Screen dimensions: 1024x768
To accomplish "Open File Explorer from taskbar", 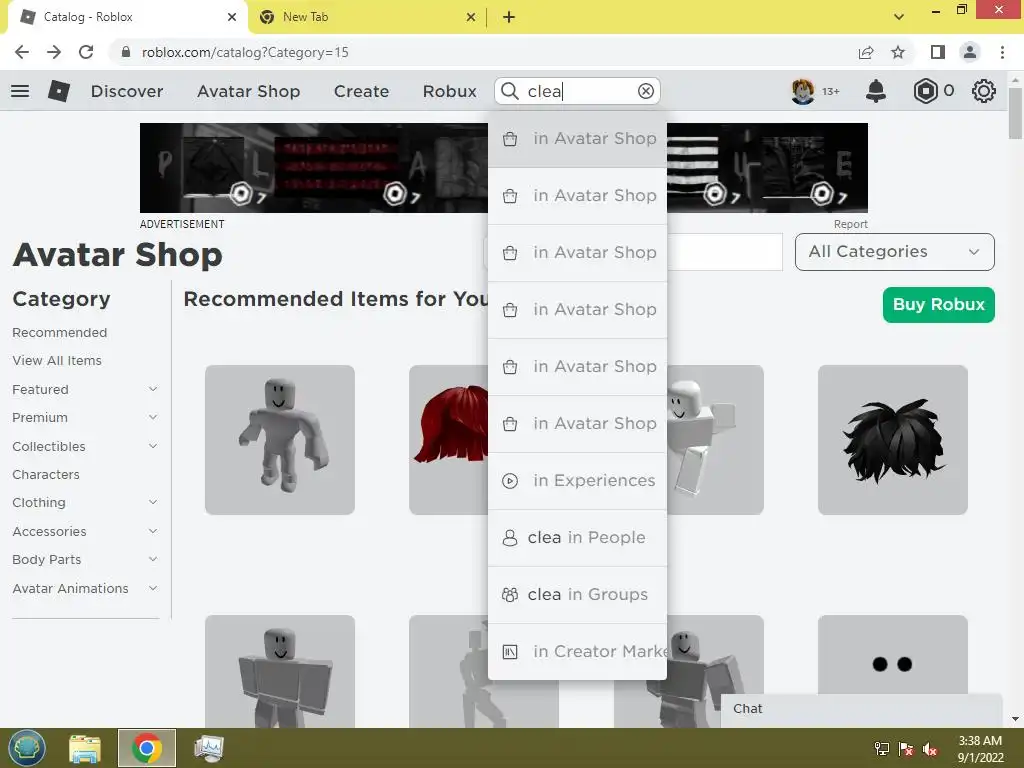I will pos(86,748).
